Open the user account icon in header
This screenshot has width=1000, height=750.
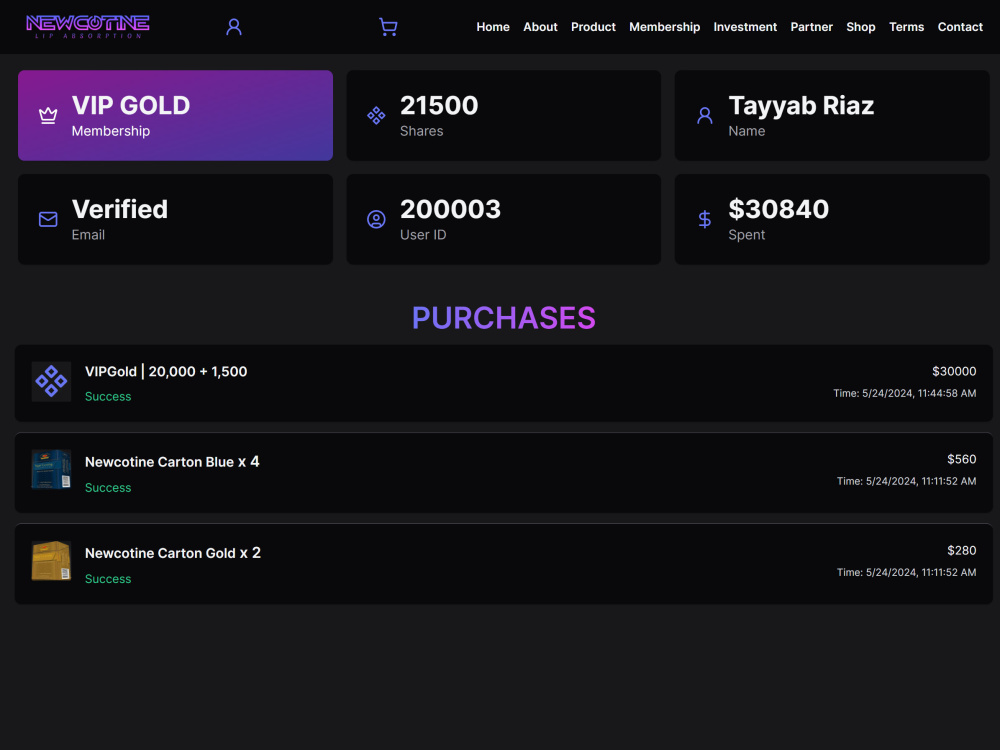234,27
